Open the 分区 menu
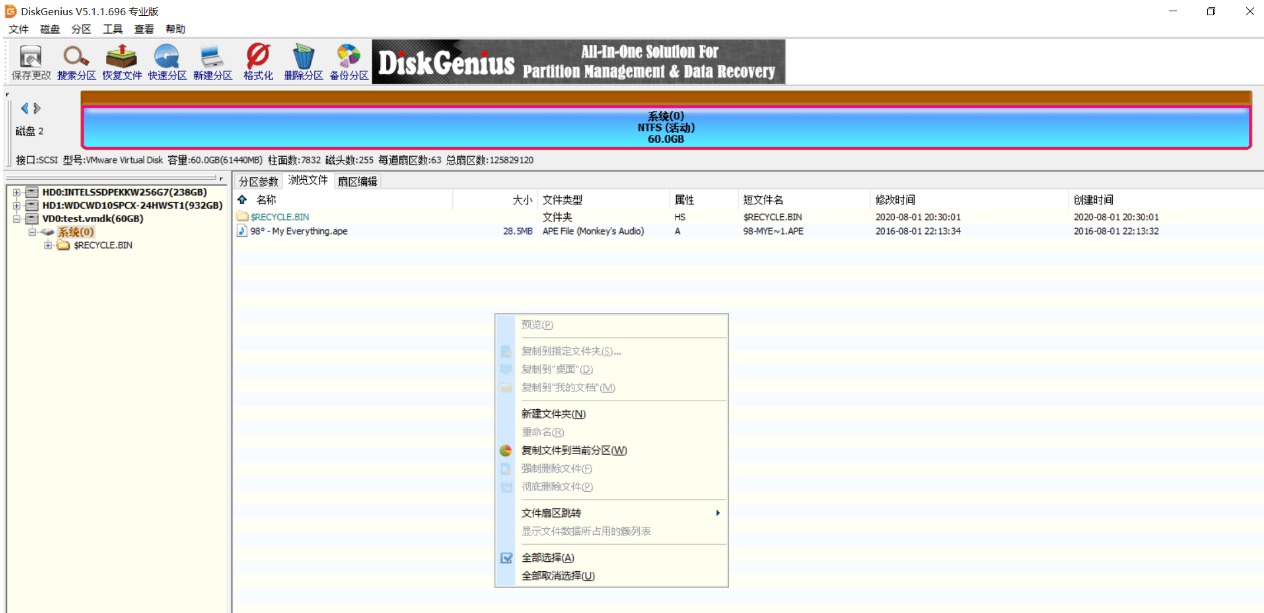The image size is (1264, 613). (81, 29)
